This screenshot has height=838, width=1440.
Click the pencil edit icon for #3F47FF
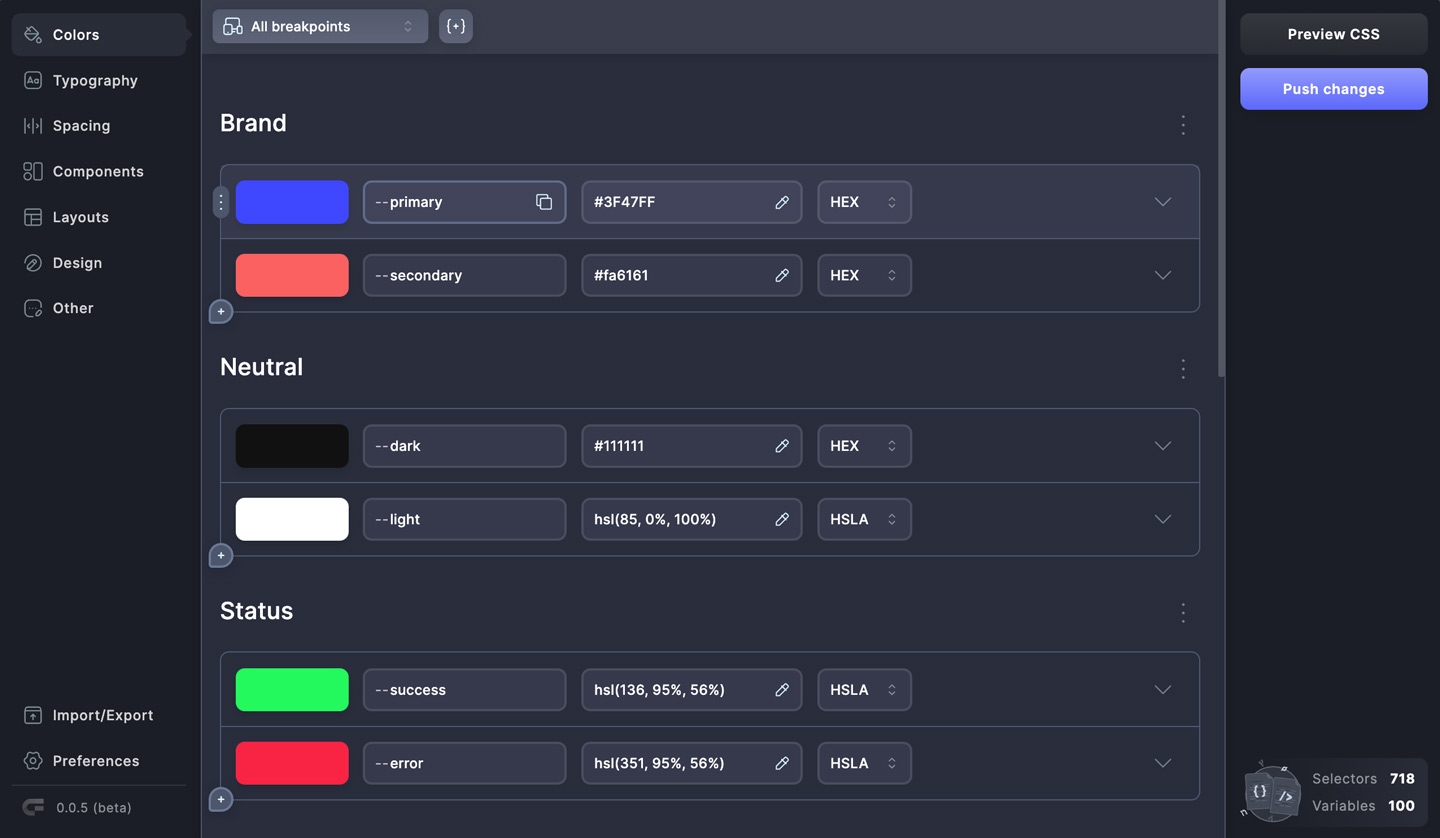[x=782, y=202]
